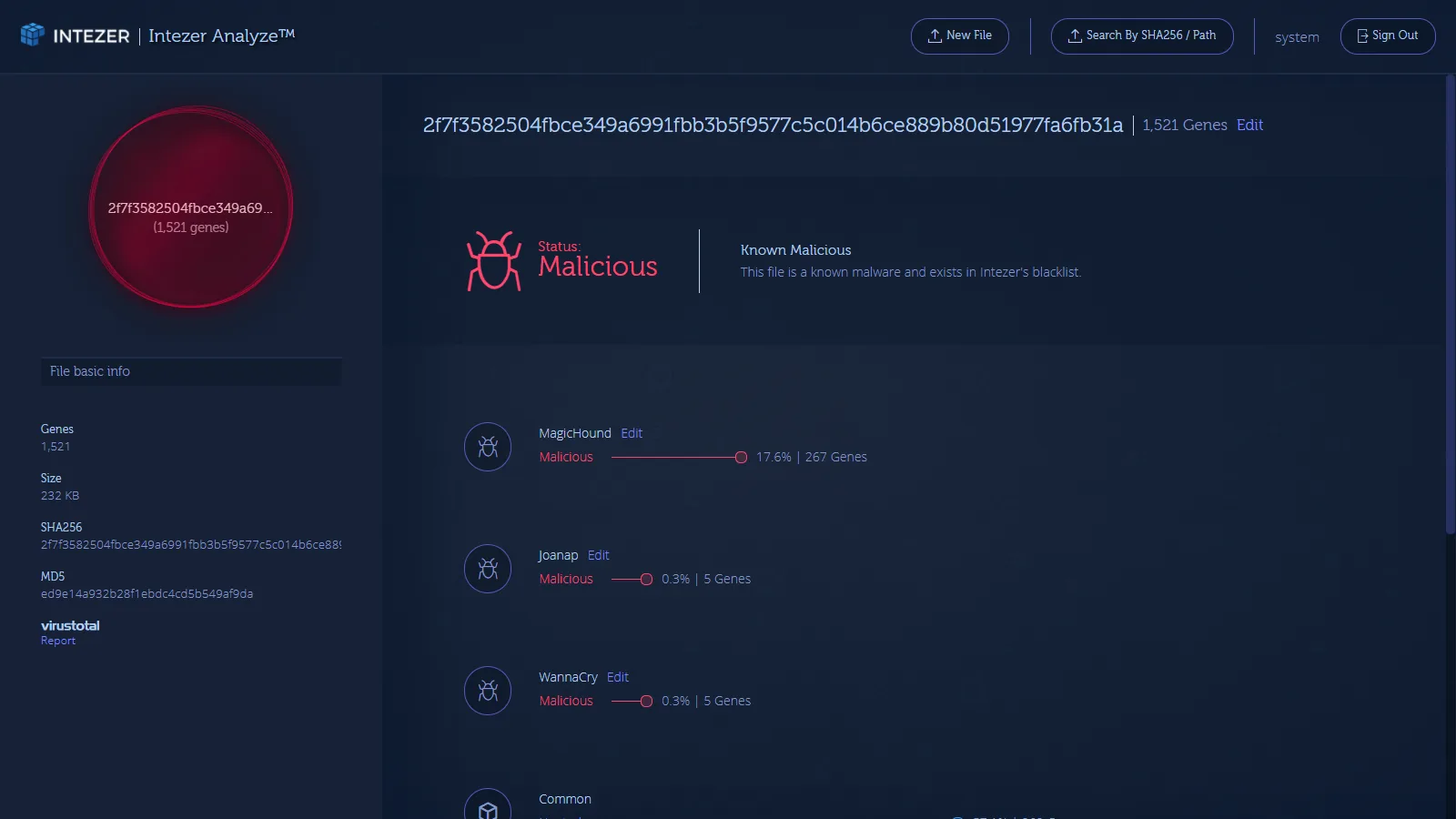Click the Common family name
Screen dimensions: 1456x819
click(565, 799)
